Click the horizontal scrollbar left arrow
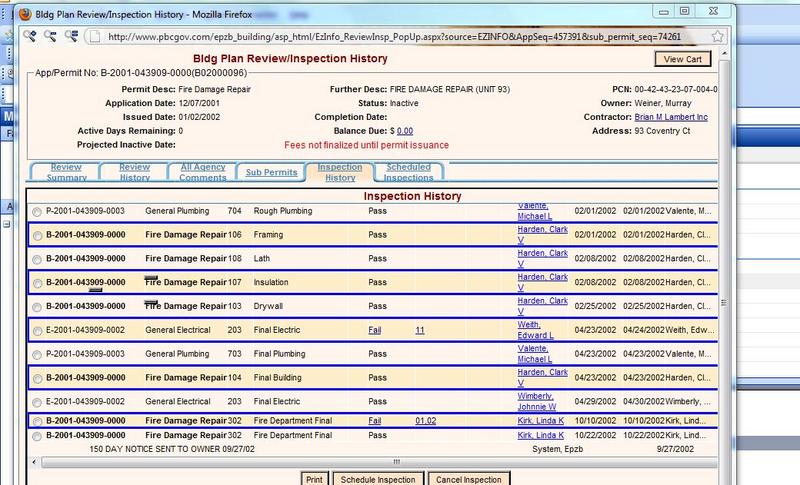 pyautogui.click(x=34, y=462)
